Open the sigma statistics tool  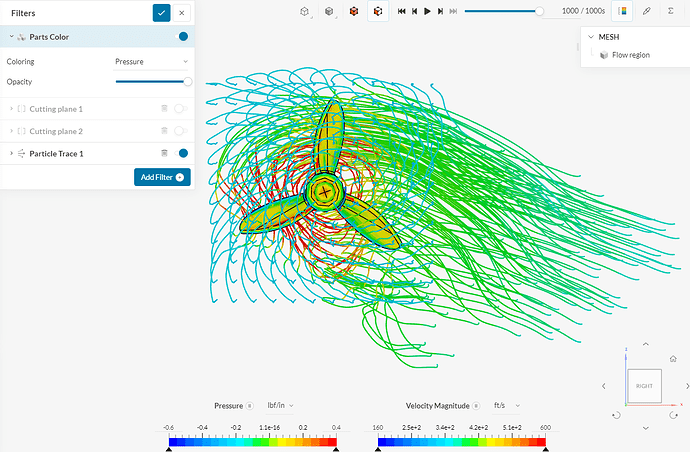[x=671, y=11]
